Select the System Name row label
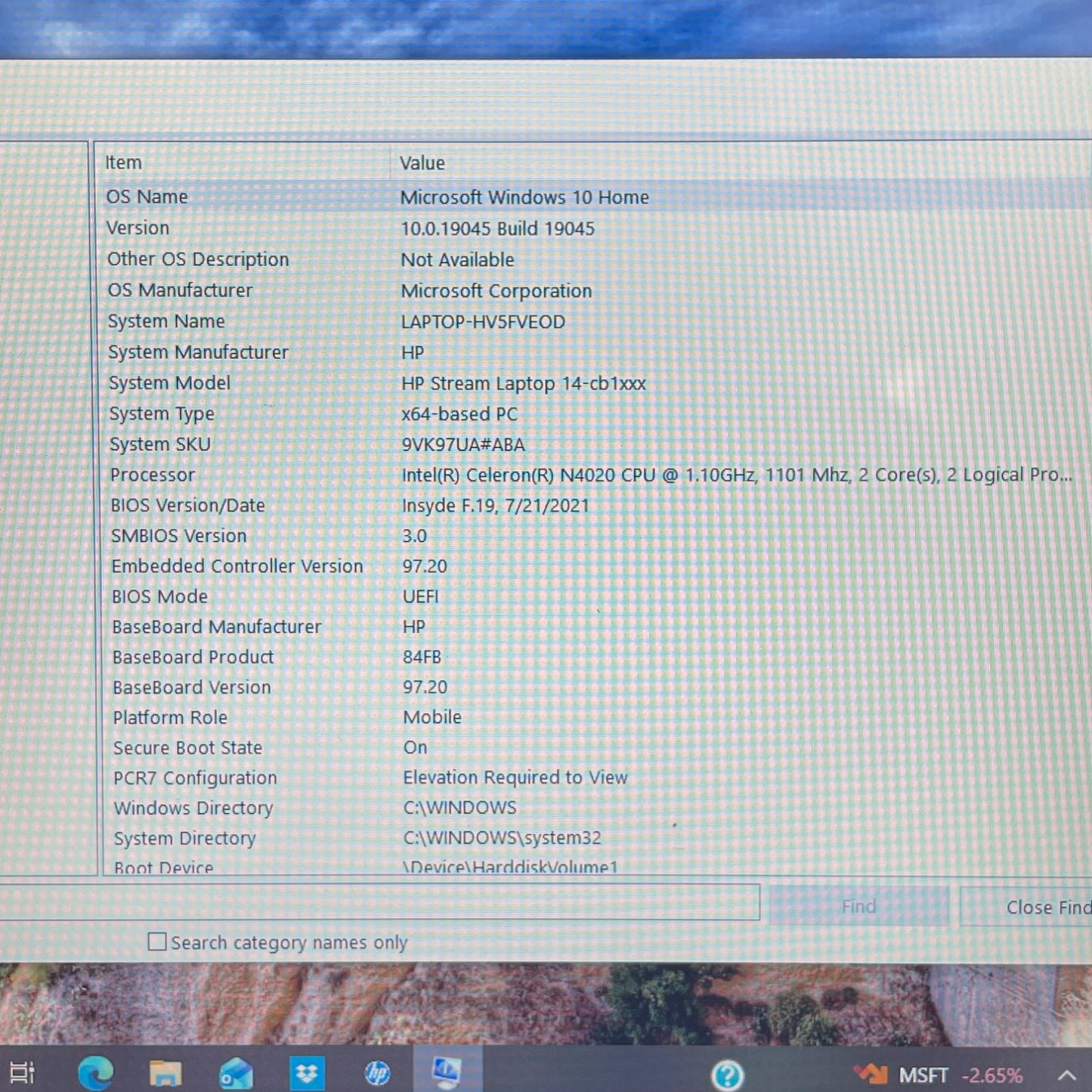1092x1092 pixels. [166, 321]
